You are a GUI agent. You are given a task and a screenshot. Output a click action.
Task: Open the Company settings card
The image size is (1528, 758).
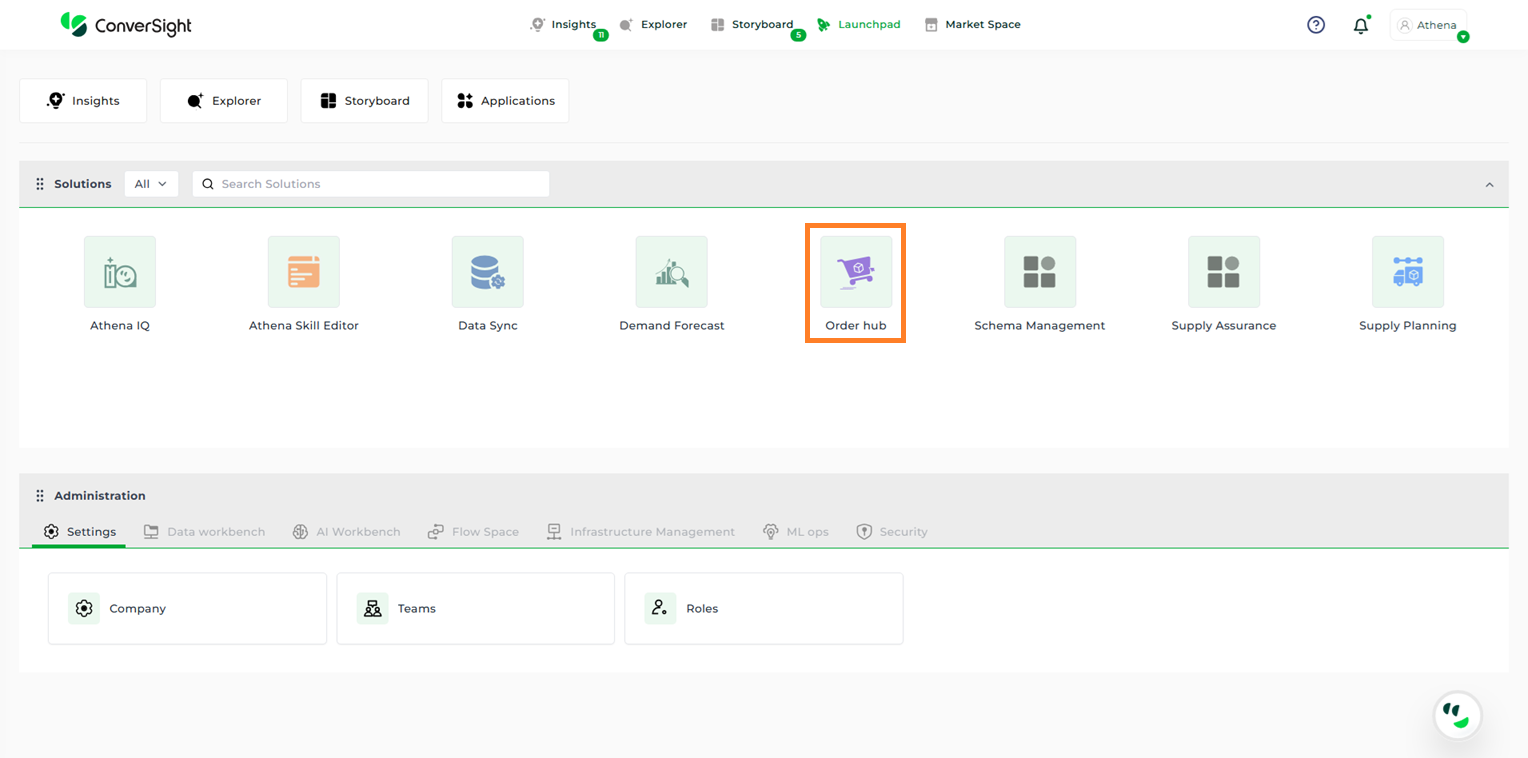[x=187, y=608]
